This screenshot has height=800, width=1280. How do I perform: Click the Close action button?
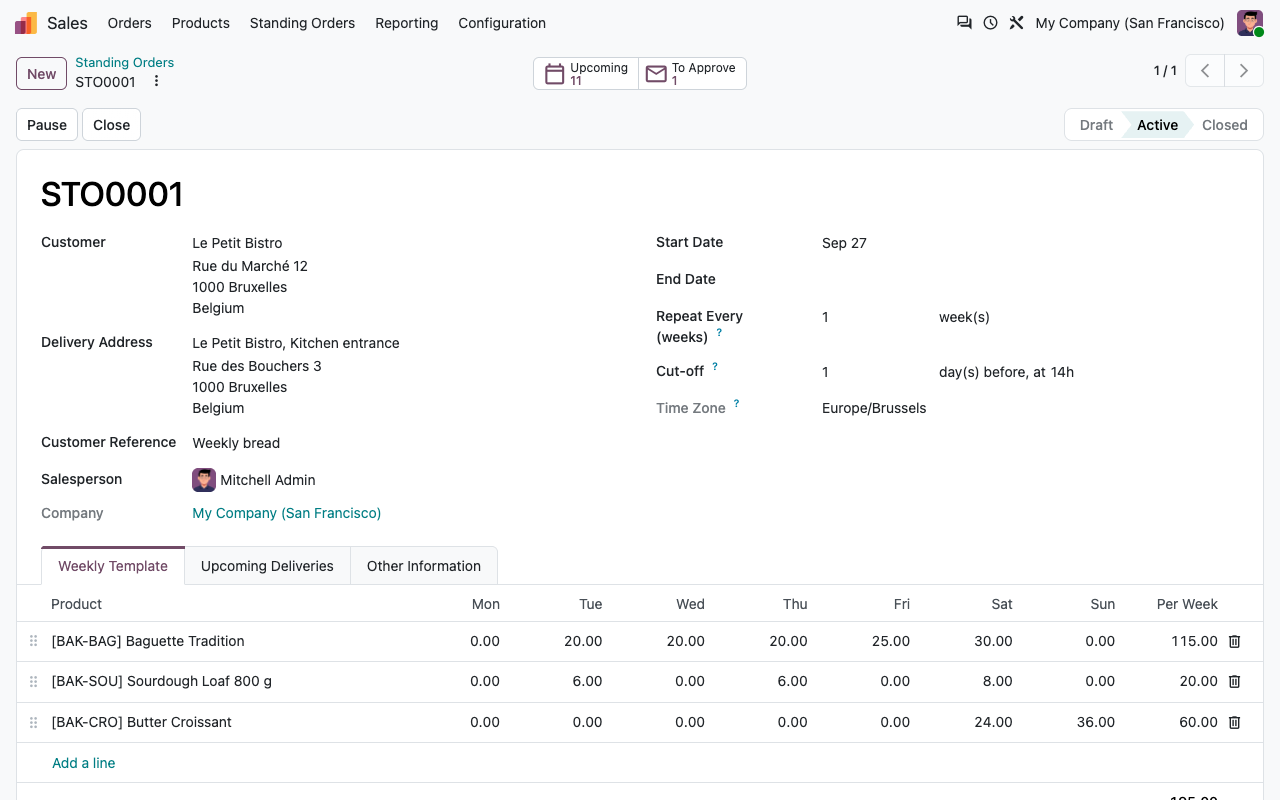(x=112, y=125)
